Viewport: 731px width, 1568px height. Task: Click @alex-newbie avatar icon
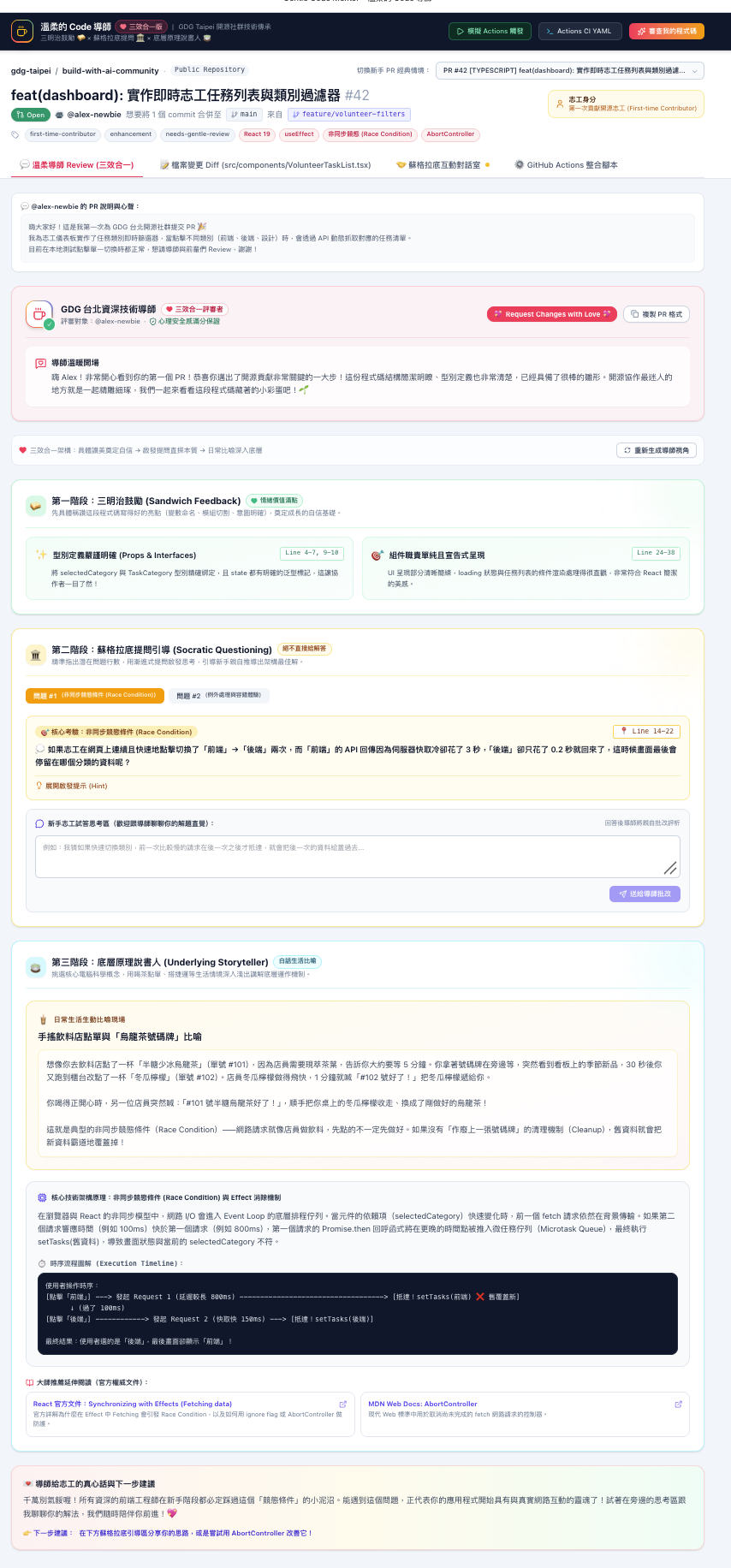pyautogui.click(x=59, y=115)
